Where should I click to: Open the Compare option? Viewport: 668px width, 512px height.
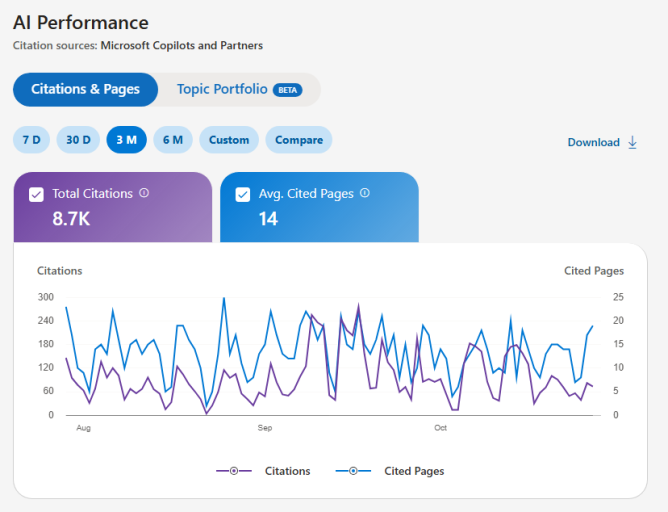[x=299, y=140]
